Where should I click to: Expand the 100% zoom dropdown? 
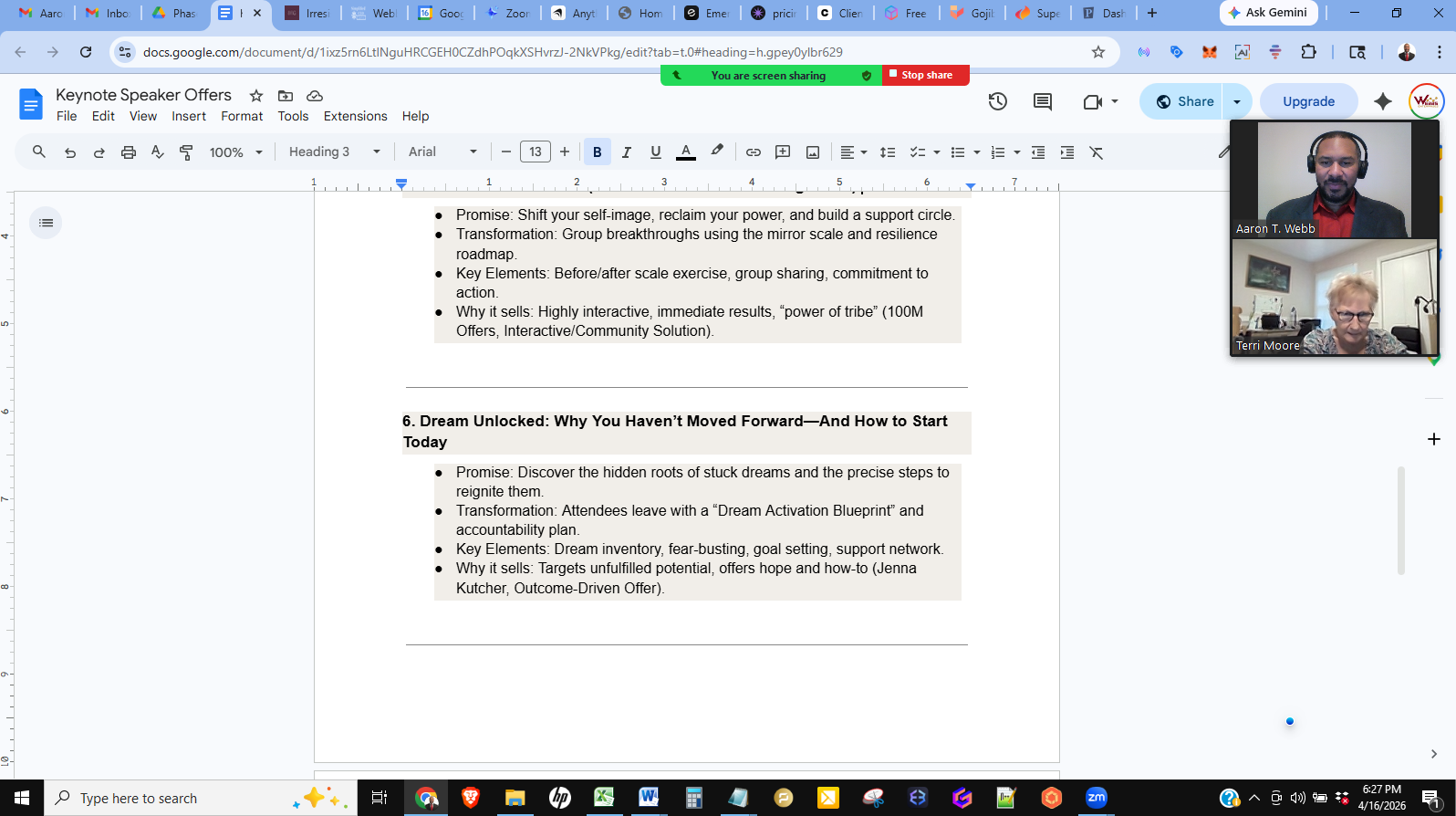[x=235, y=152]
